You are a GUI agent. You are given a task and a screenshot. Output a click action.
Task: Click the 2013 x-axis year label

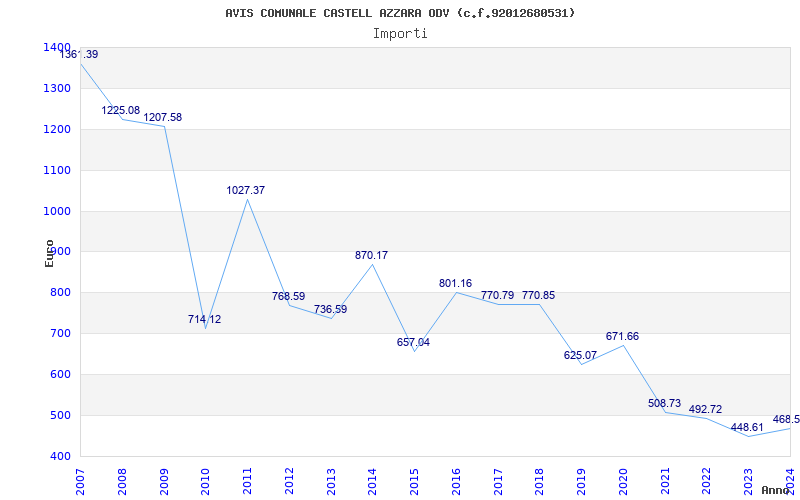(x=331, y=482)
